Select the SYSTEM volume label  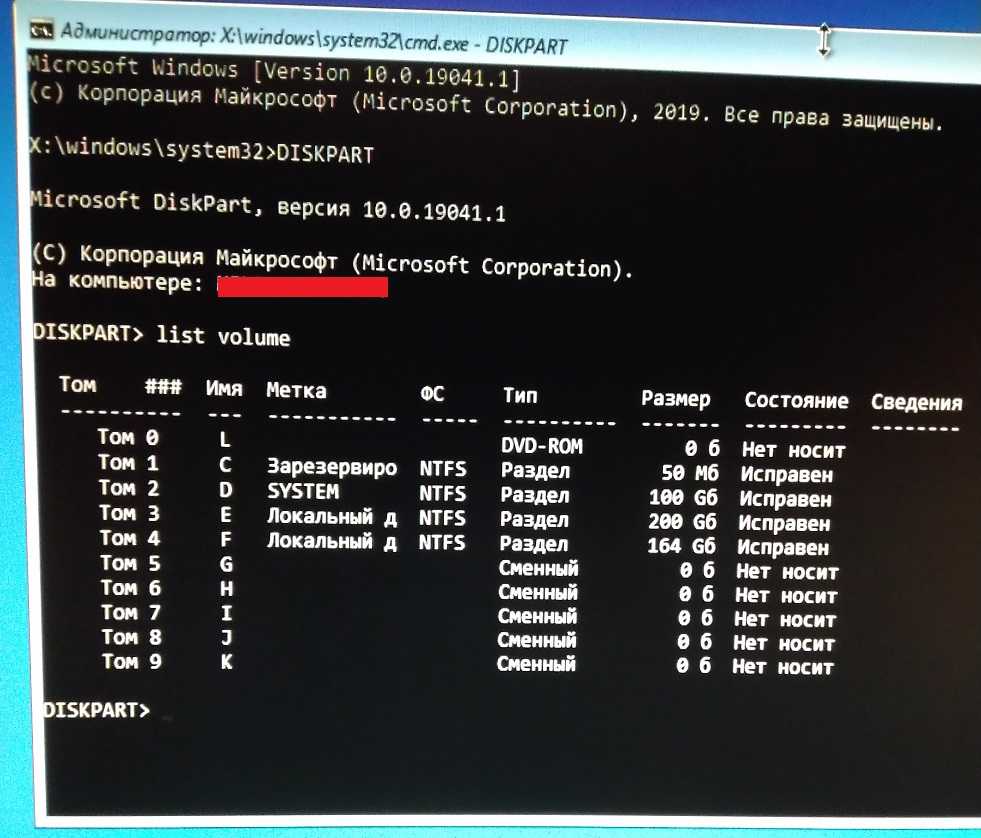pos(303,492)
